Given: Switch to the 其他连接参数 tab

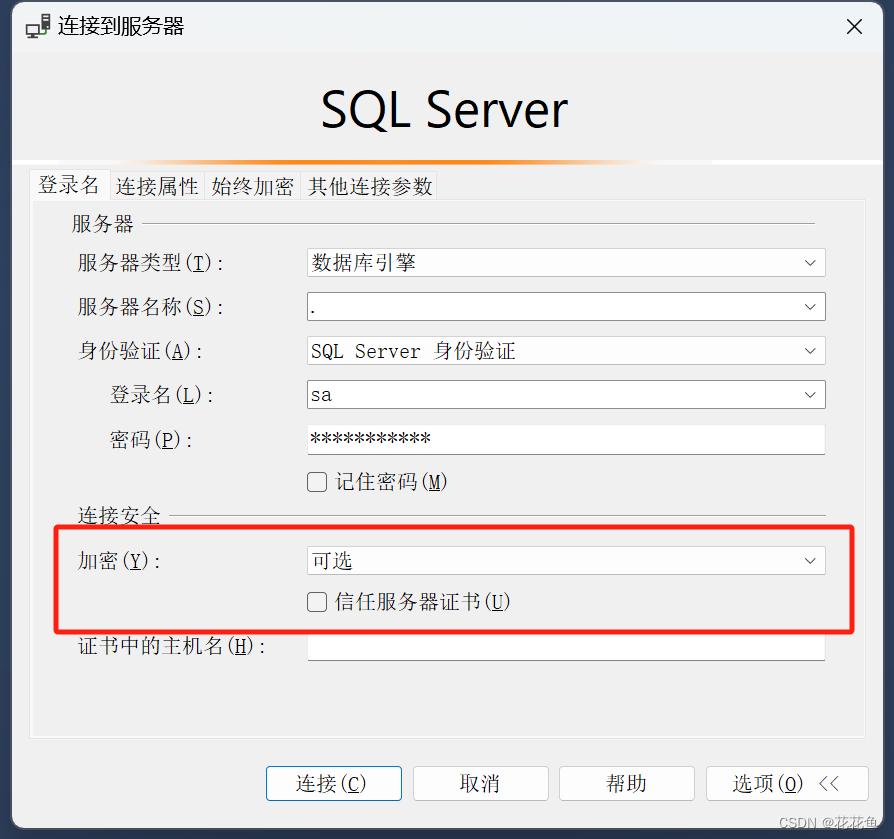Looking at the screenshot, I should tap(369, 186).
